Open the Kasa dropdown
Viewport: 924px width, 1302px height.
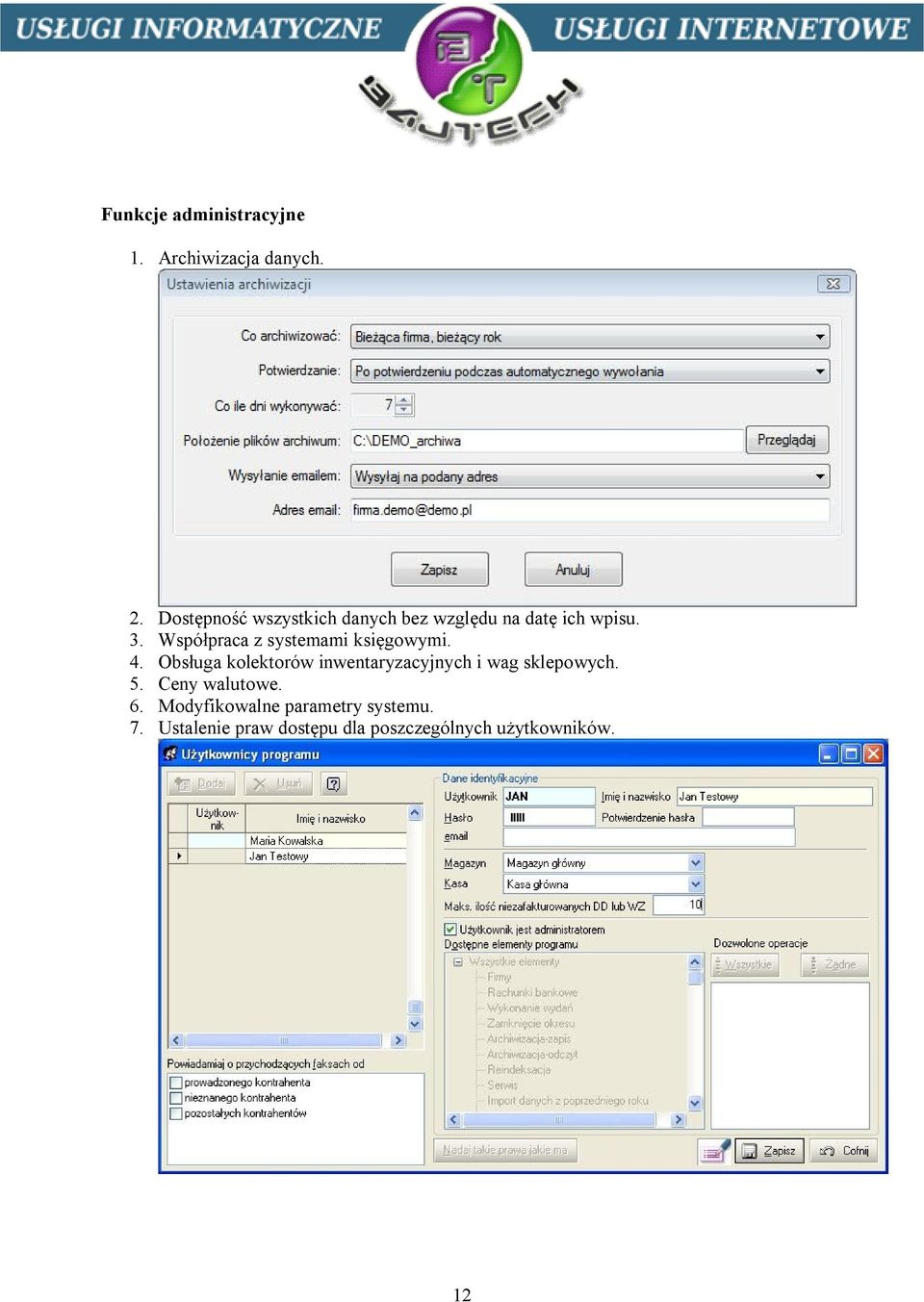[696, 883]
